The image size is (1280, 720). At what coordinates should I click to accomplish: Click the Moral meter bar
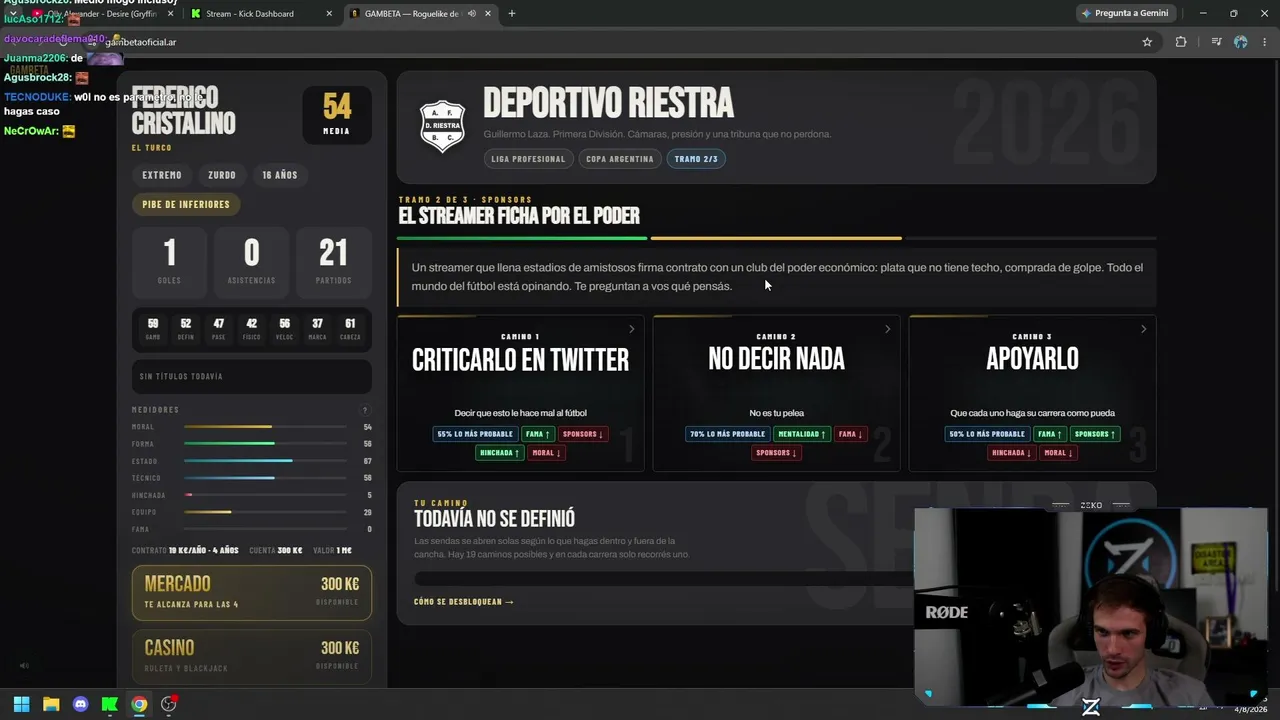[265, 427]
